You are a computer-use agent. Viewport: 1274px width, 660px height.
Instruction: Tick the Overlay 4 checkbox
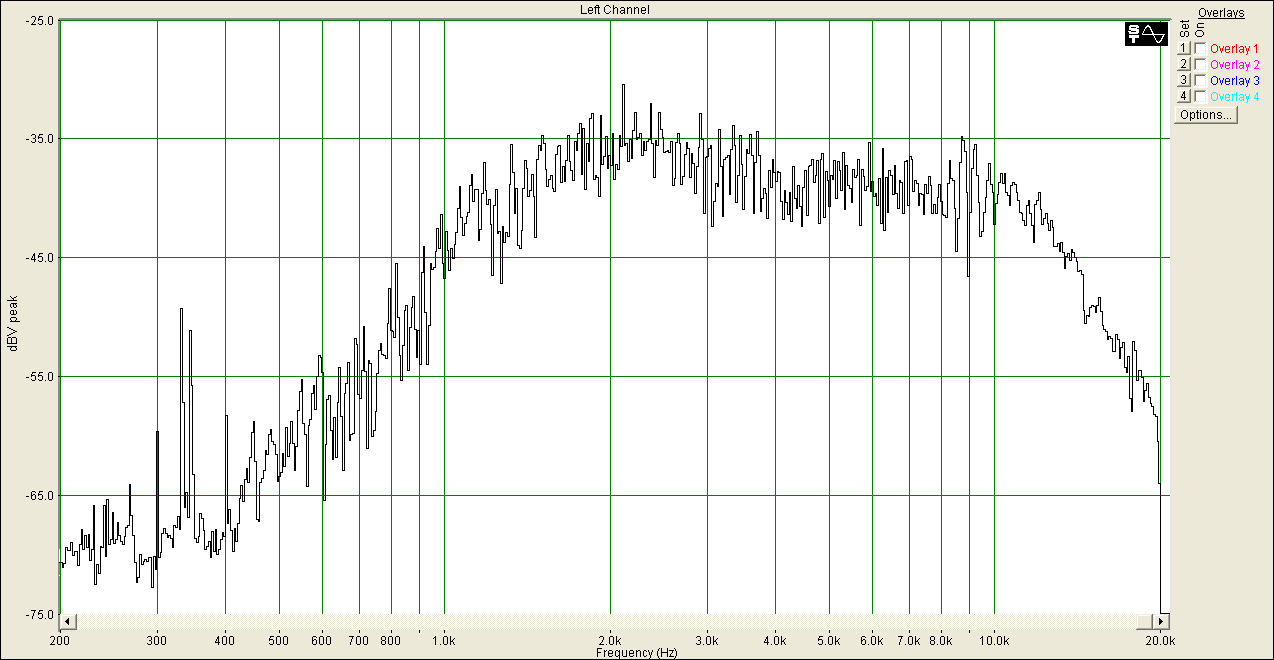click(x=1200, y=96)
